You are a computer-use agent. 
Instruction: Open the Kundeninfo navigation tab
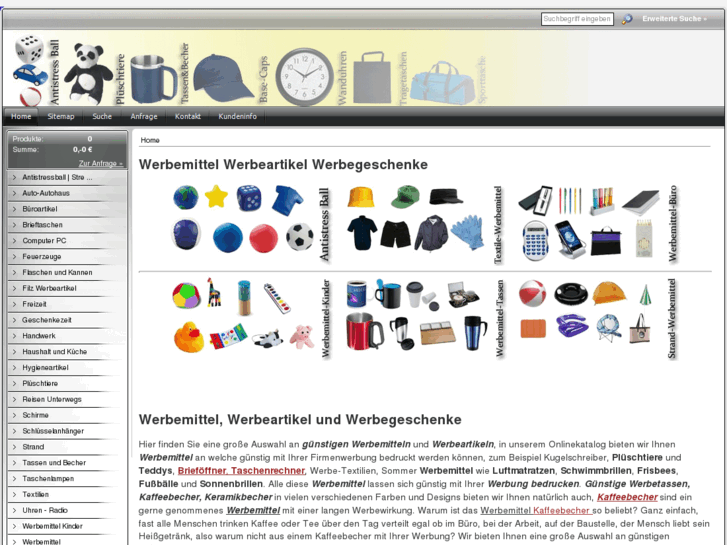237,116
